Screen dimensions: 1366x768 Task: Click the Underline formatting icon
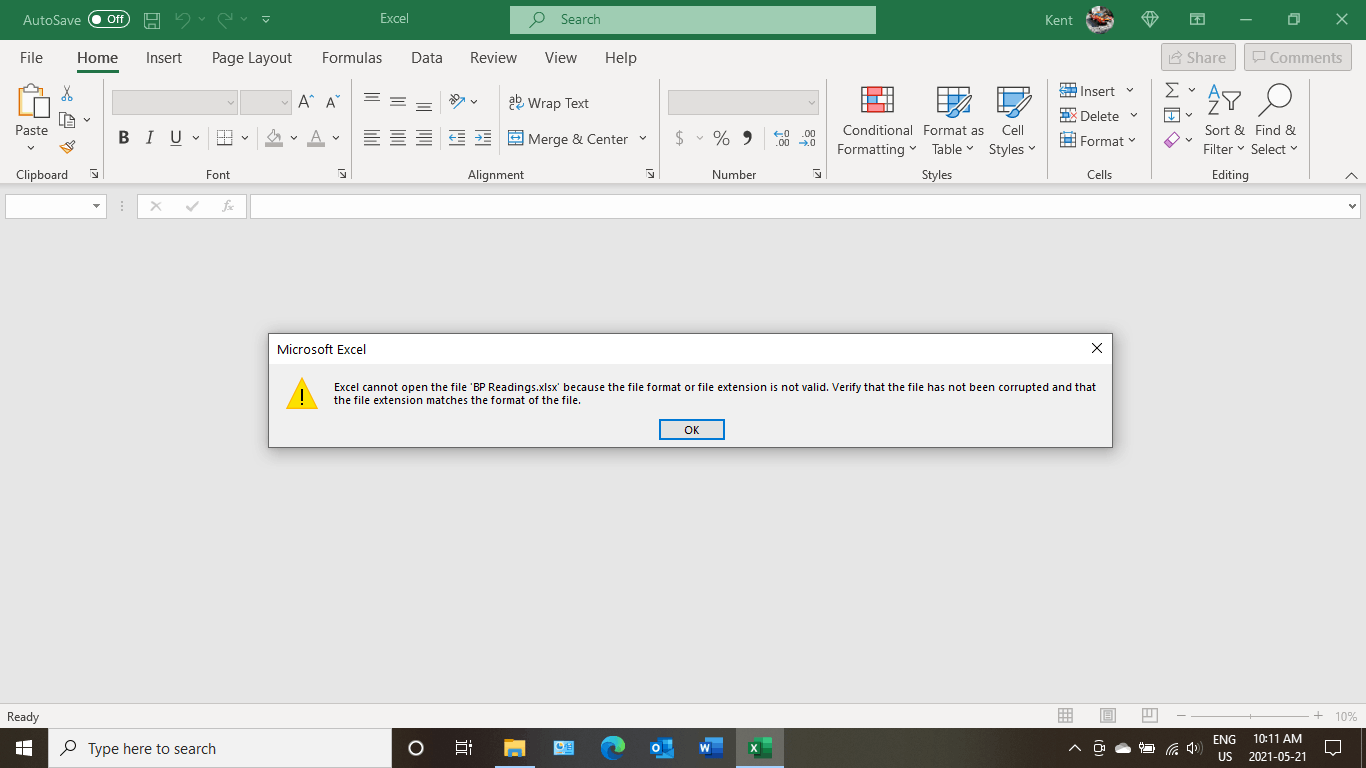click(x=176, y=138)
